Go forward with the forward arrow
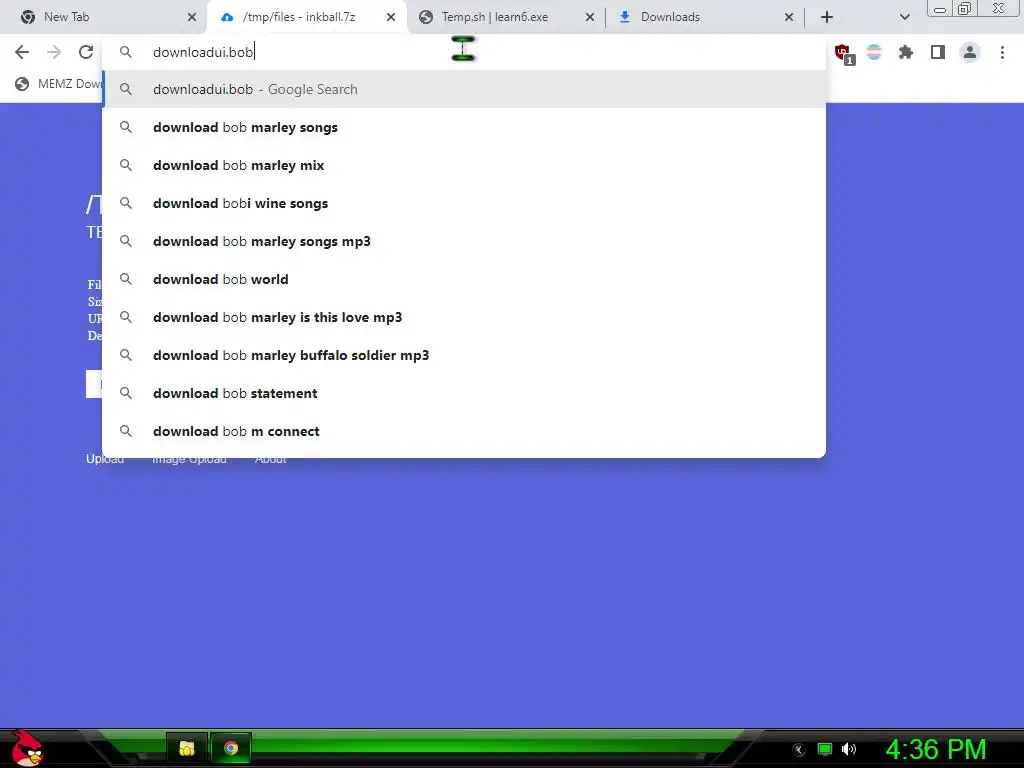This screenshot has width=1024, height=768. 54,52
